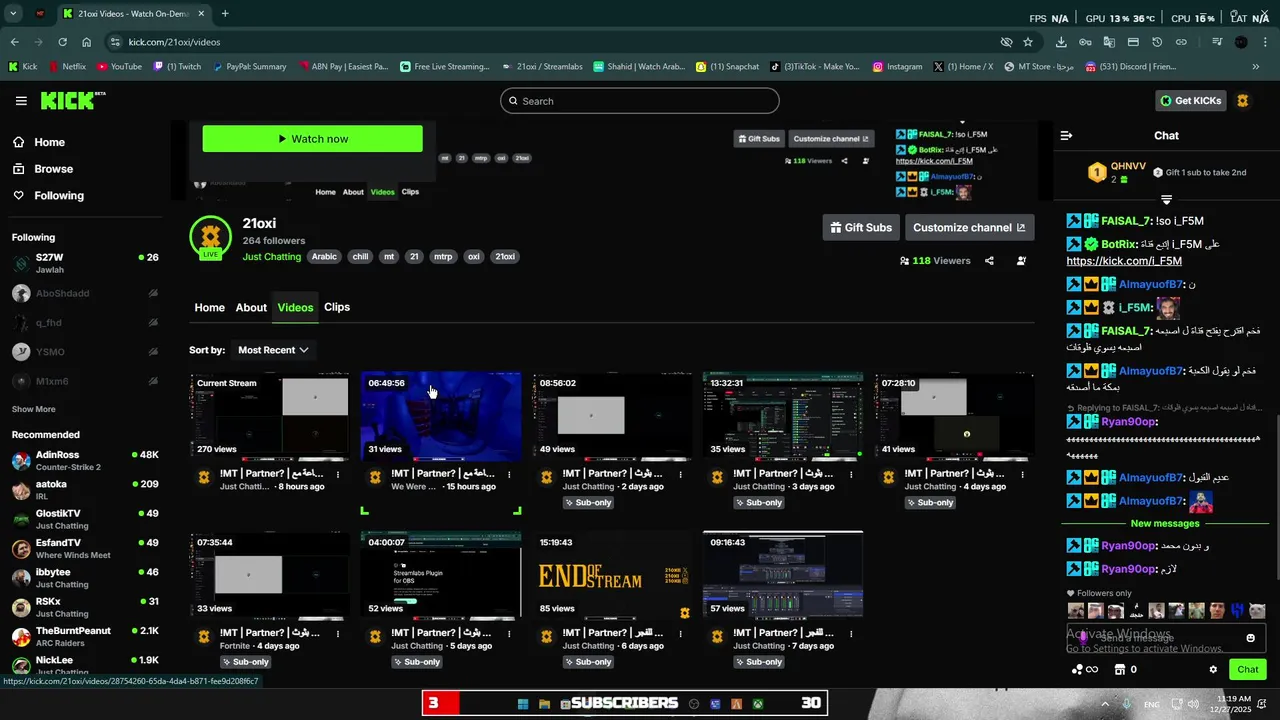Open the (1) Twitch bookmark
This screenshot has width=1280, height=720.
pyautogui.click(x=177, y=67)
